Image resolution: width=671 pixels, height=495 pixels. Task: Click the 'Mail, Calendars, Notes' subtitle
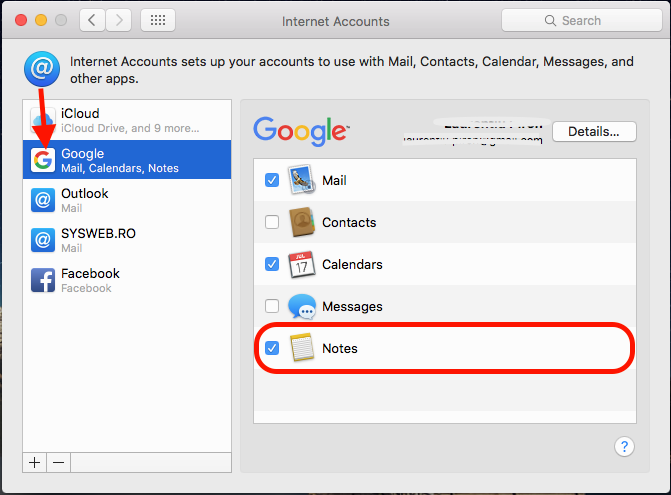click(x=120, y=168)
